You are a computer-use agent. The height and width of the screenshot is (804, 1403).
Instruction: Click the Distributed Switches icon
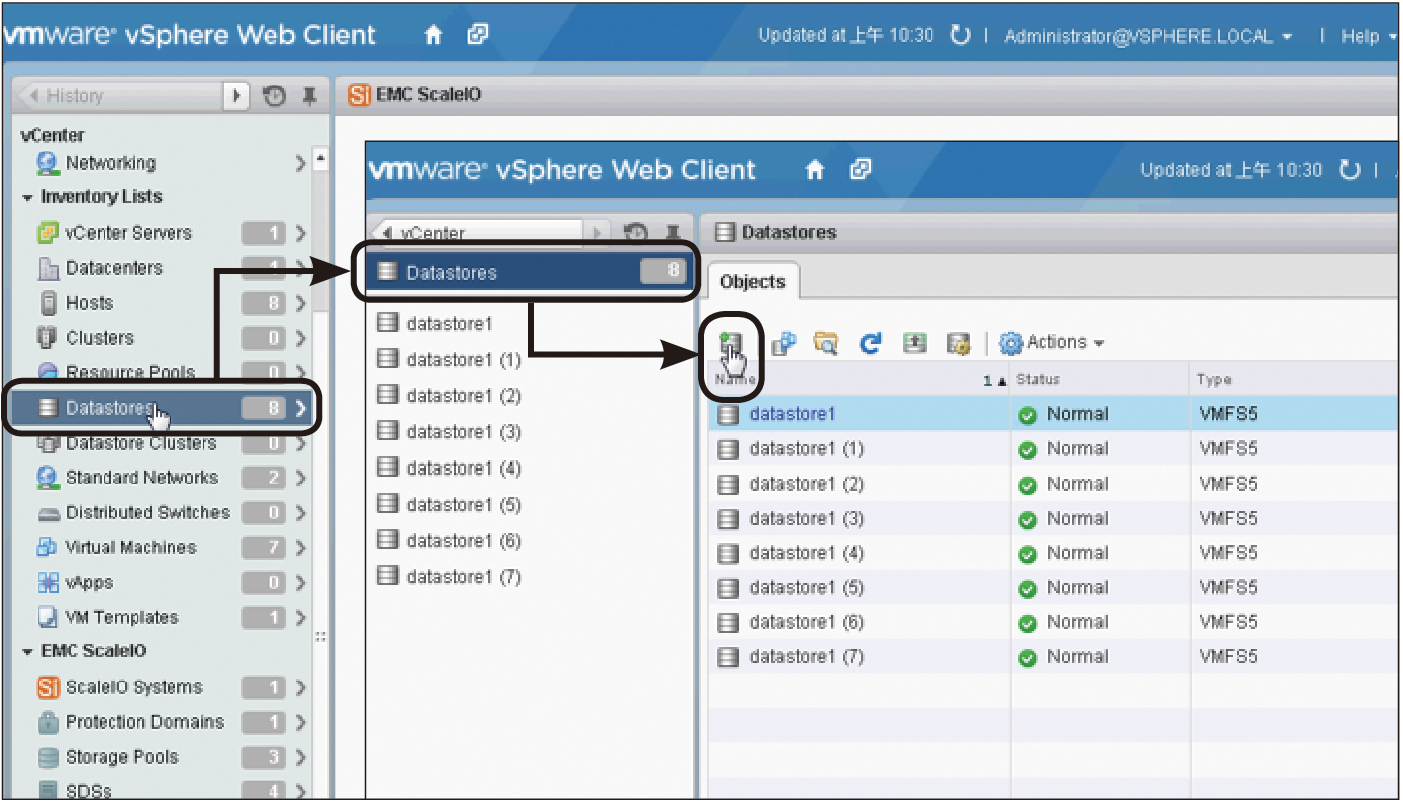[49, 514]
